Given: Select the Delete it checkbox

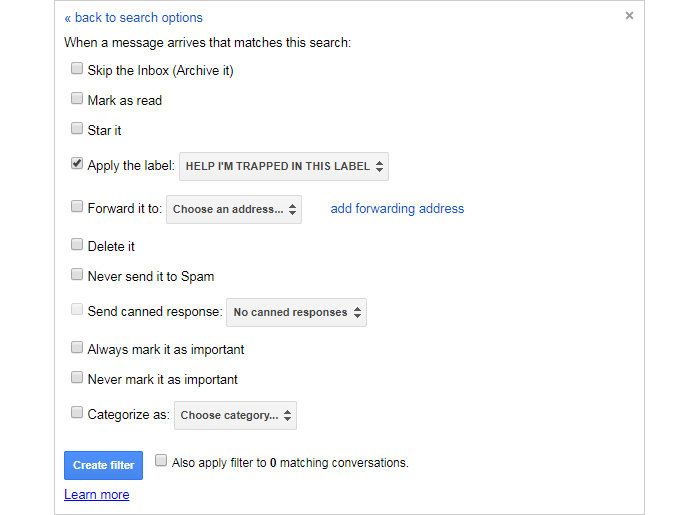Looking at the screenshot, I should (77, 245).
